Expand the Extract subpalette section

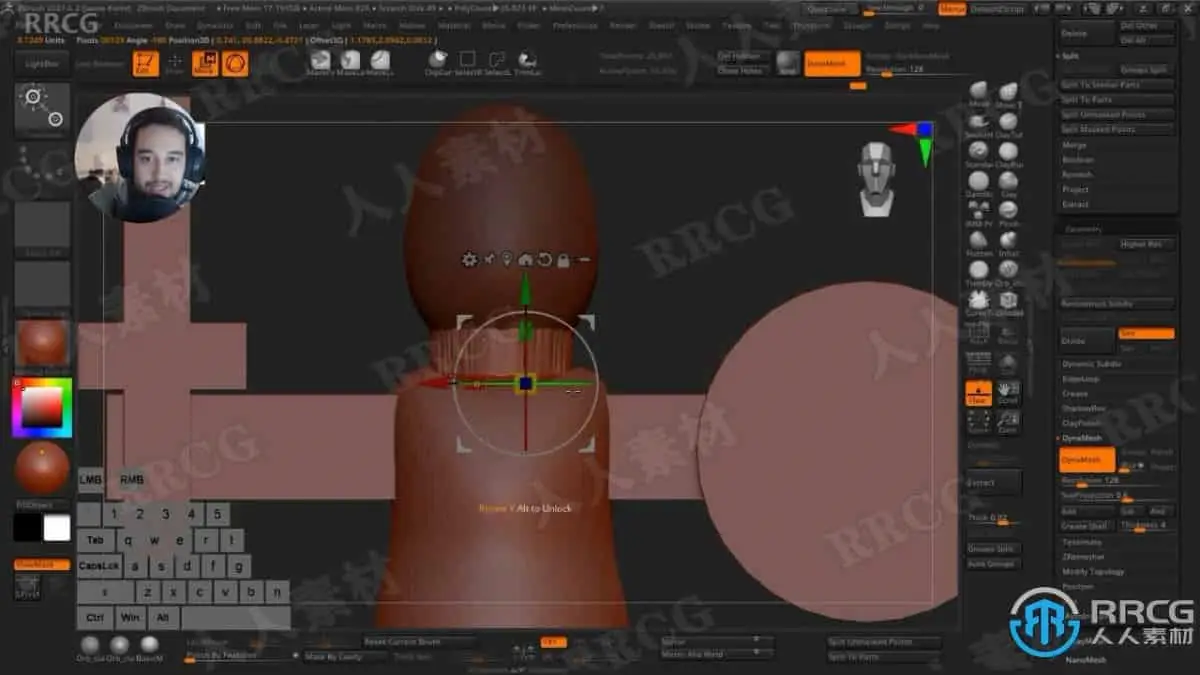[1075, 205]
